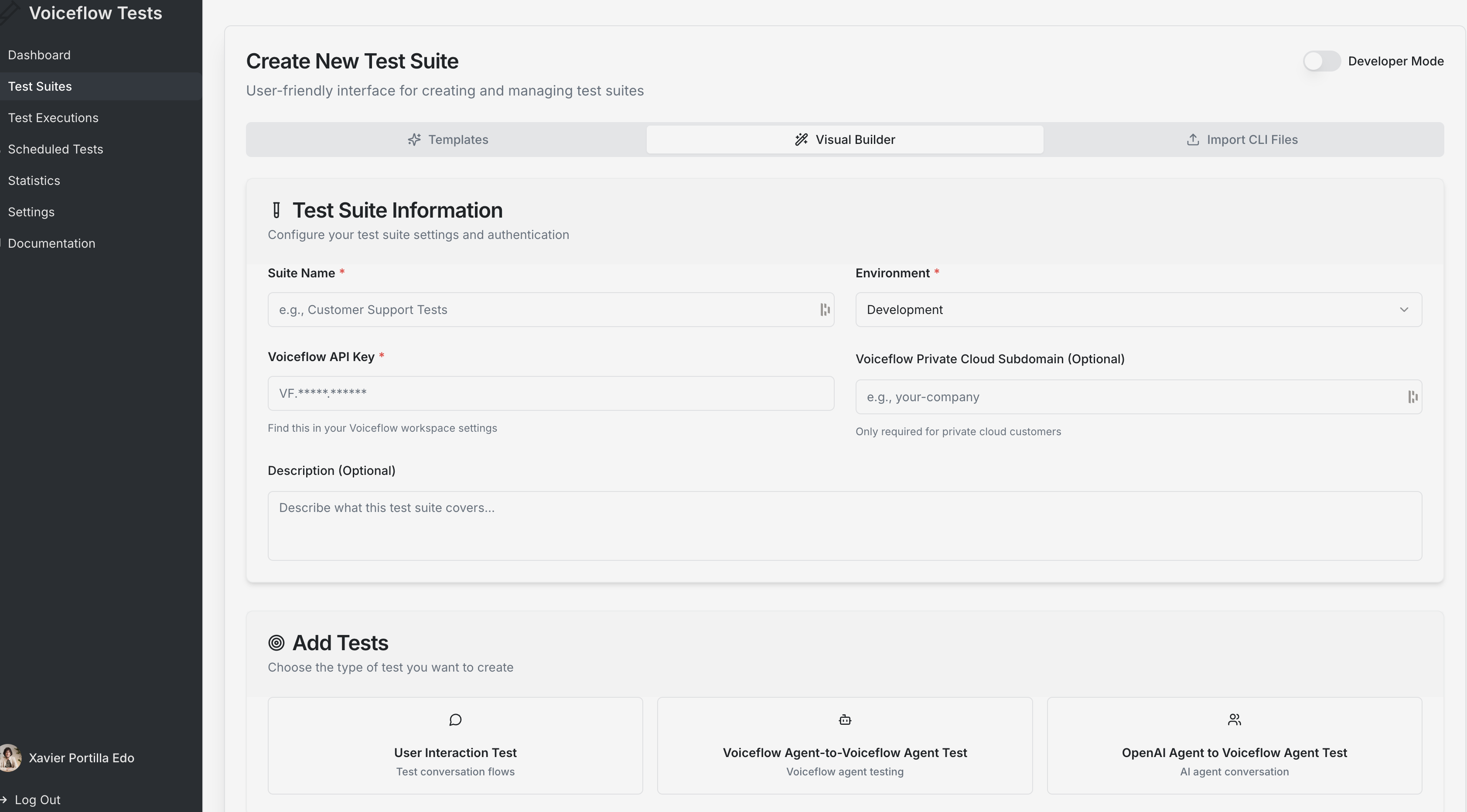Click the autofill icon in Subdomain field
Image resolution: width=1467 pixels, height=812 pixels.
click(1412, 397)
